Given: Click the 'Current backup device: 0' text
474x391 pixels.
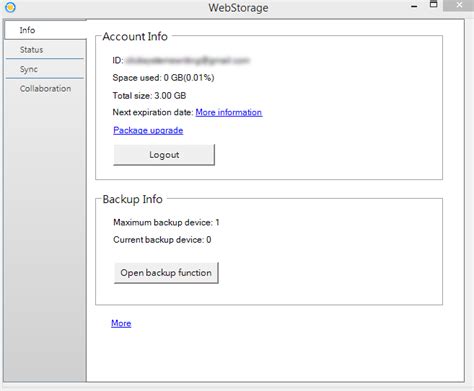Looking at the screenshot, I should (162, 240).
